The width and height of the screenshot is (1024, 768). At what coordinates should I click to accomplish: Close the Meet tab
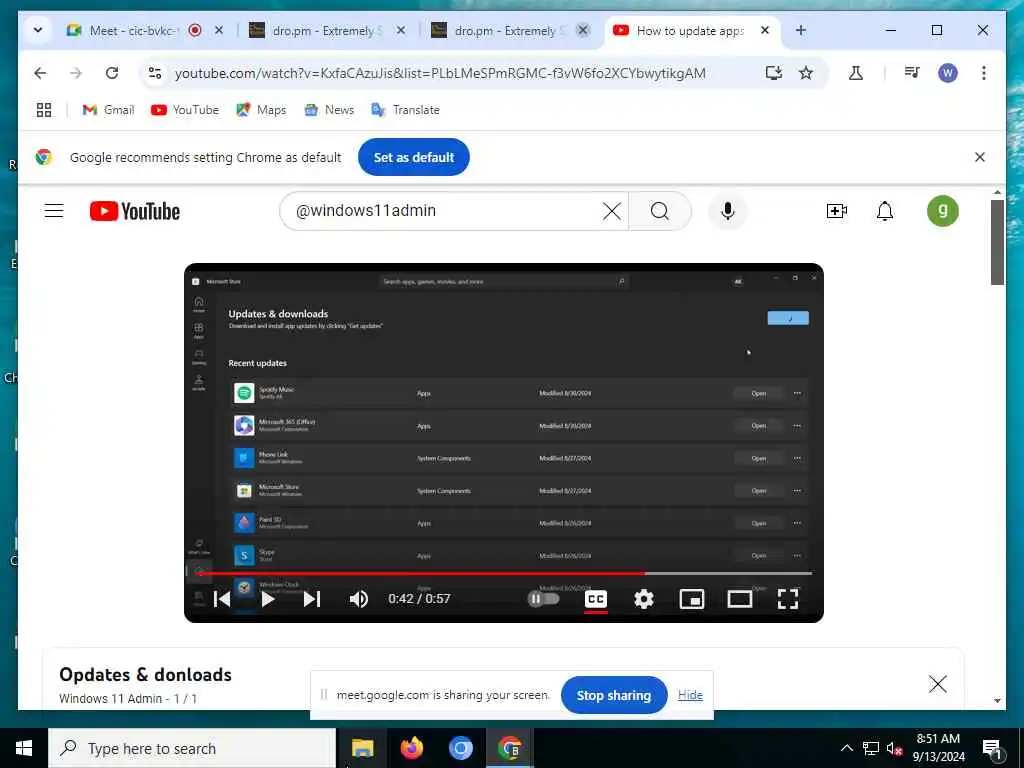[219, 30]
